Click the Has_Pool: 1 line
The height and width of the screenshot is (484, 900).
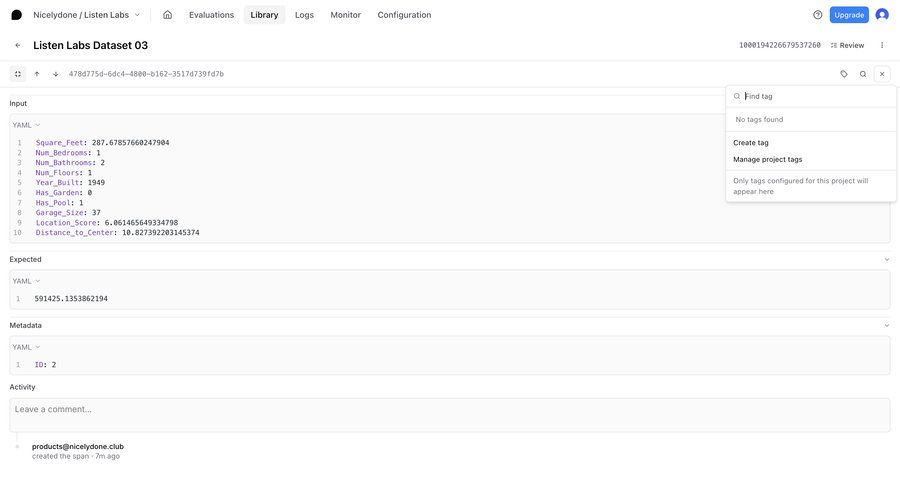pos(59,203)
